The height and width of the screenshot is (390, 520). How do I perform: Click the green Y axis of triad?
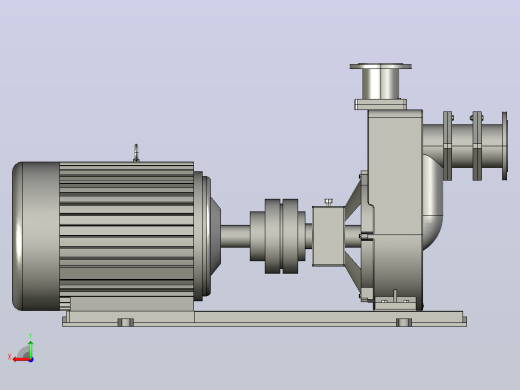[31, 349]
